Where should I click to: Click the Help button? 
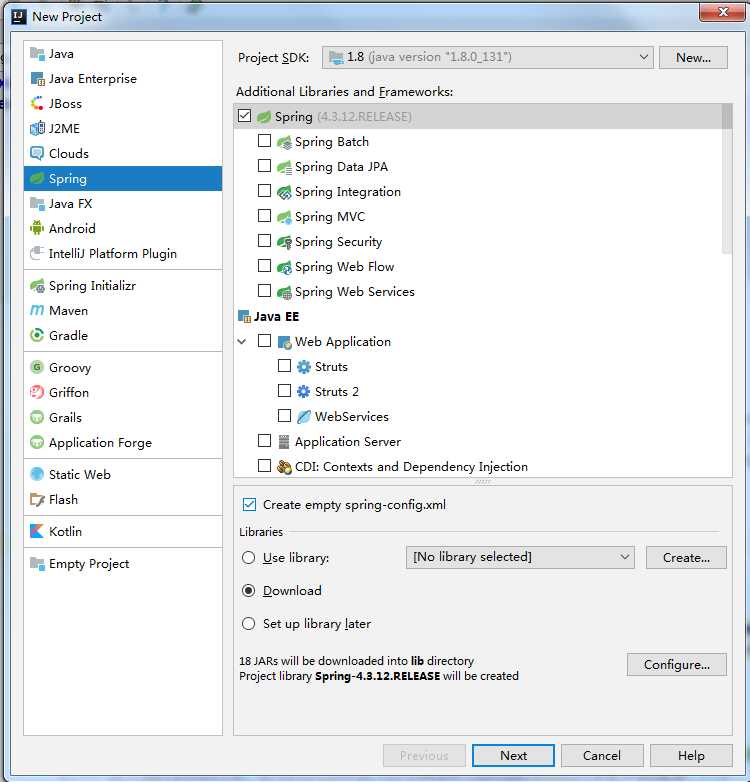[691, 756]
